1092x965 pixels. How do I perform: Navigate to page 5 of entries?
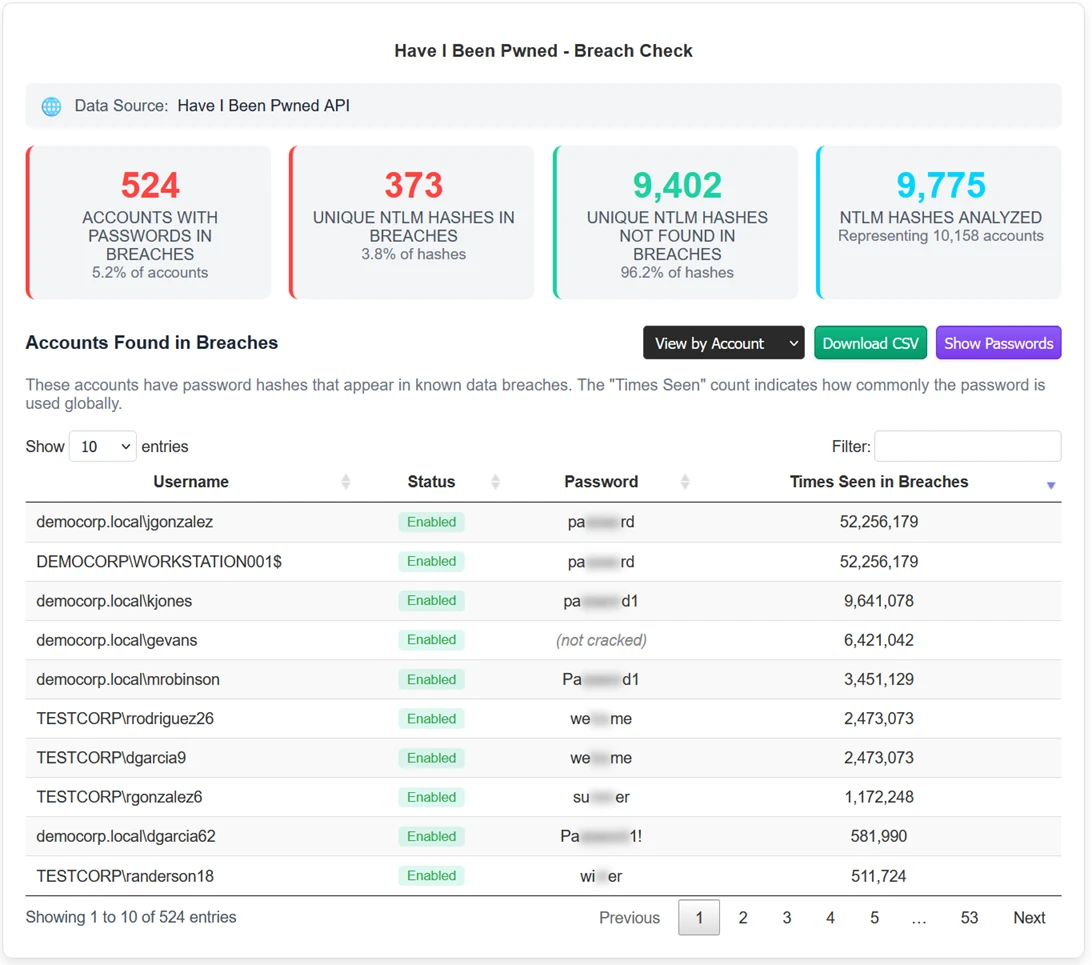pyautogui.click(x=874, y=918)
